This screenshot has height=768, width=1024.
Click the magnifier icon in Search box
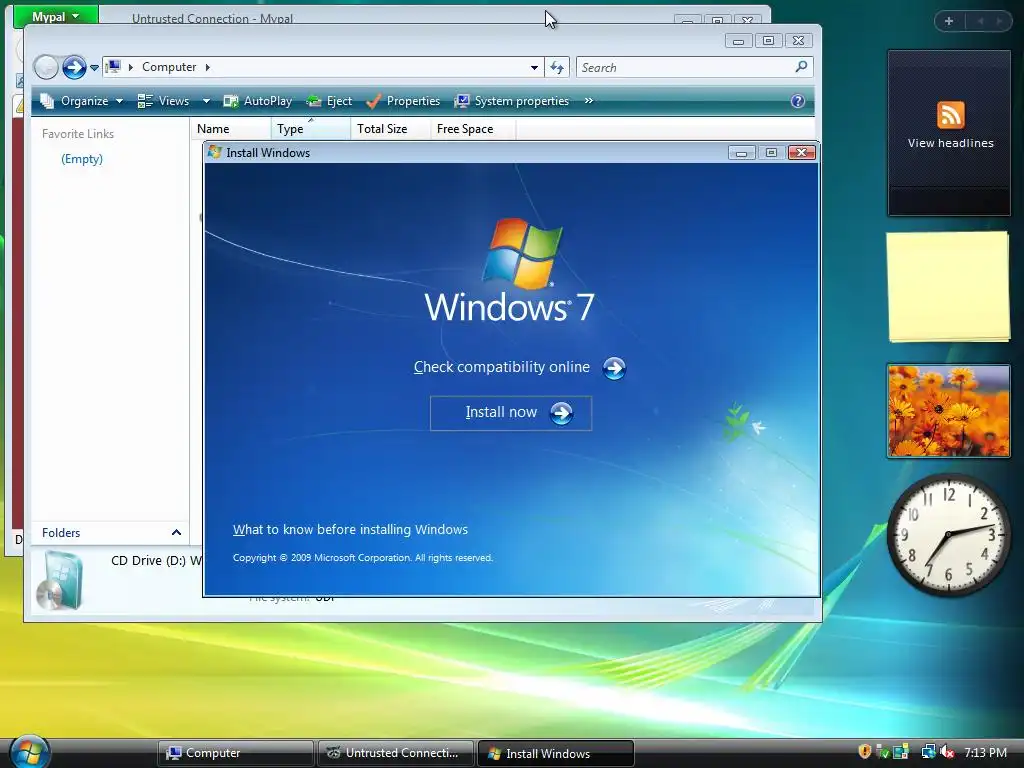click(801, 67)
